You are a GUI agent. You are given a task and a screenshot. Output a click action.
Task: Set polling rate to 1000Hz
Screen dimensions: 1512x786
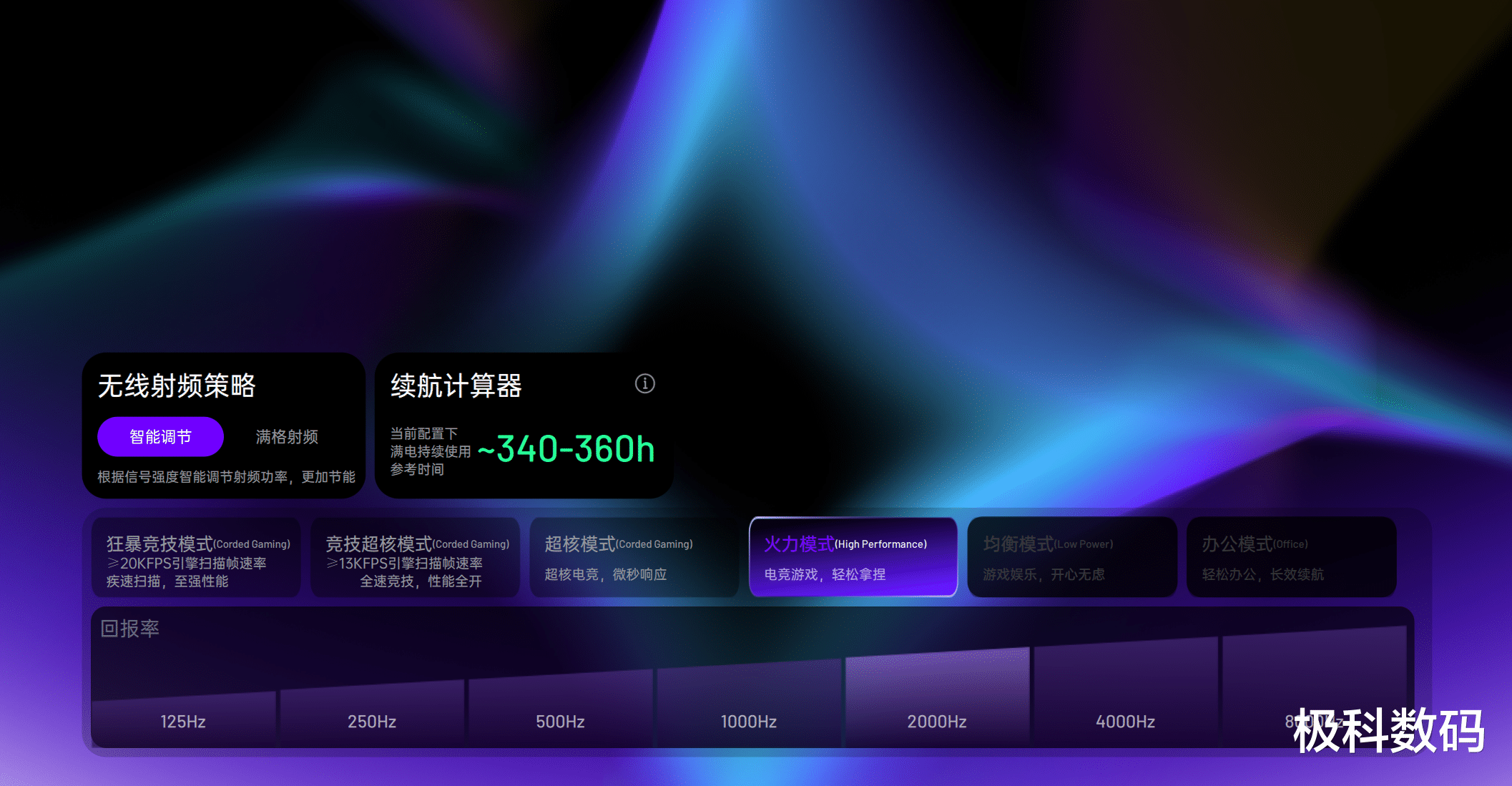[748, 721]
